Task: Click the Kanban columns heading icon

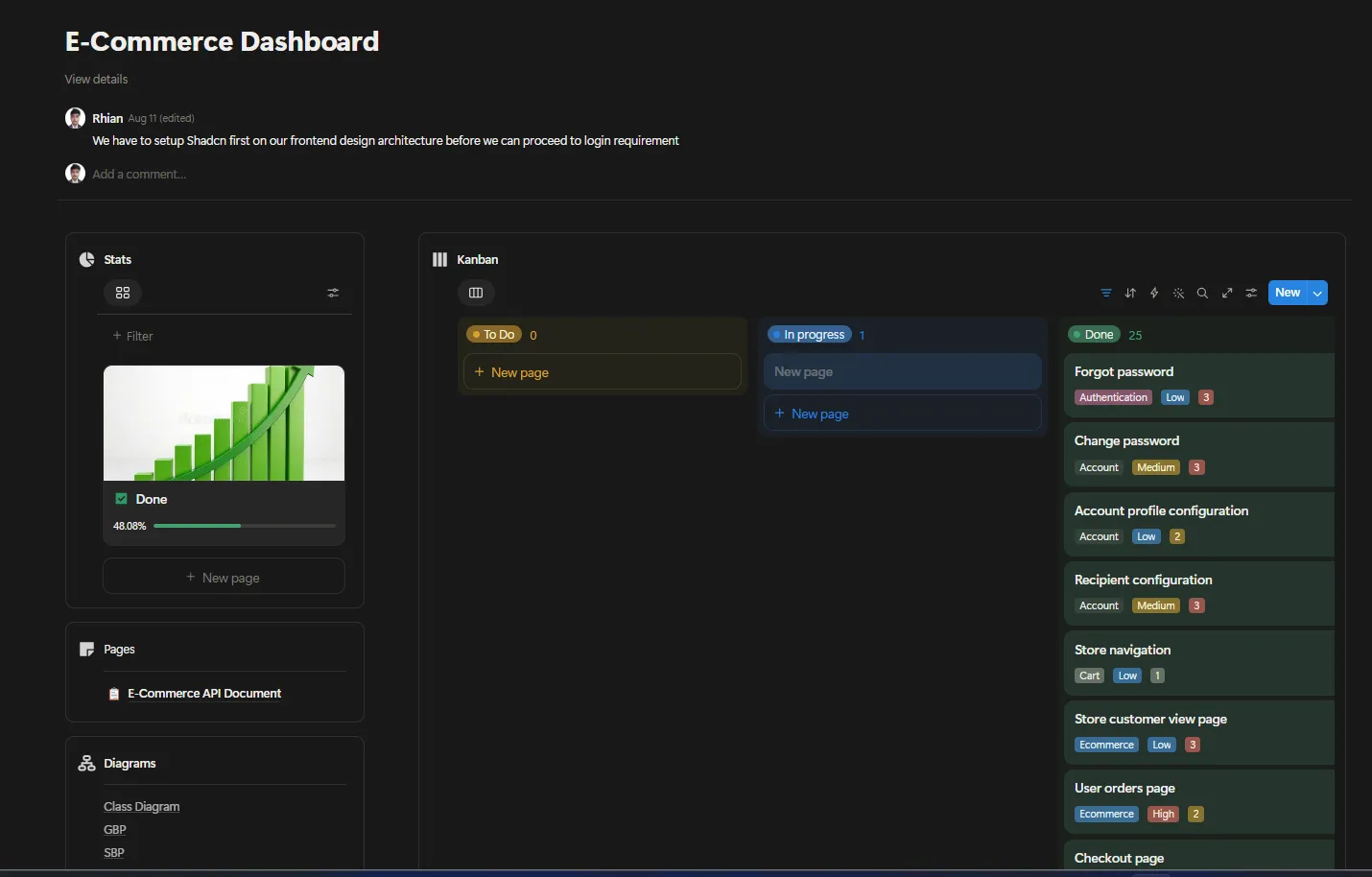Action: pos(439,259)
